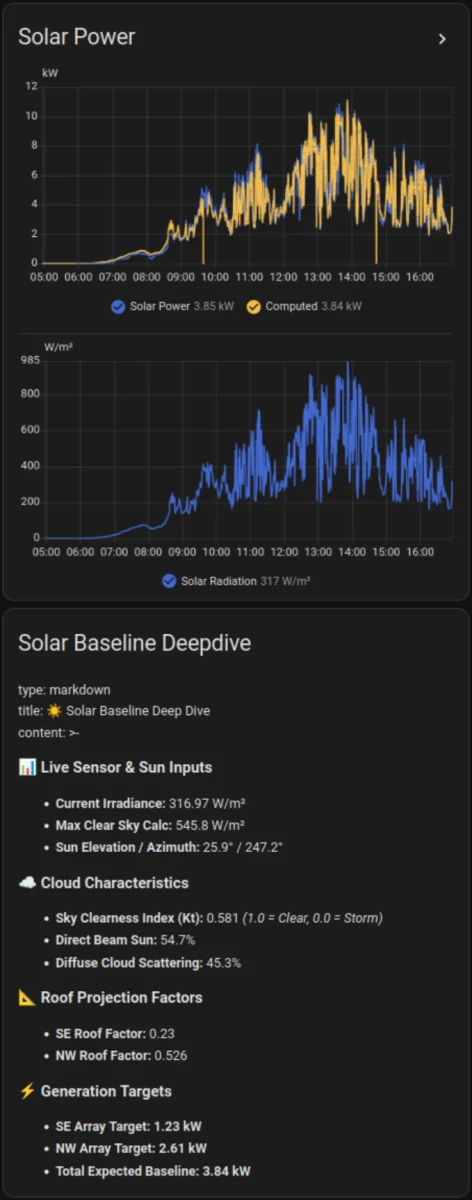Click the Total Expected Baseline 3.84 kW line
Image resolution: width=472 pixels, height=1200 pixels.
pyautogui.click(x=153, y=1171)
